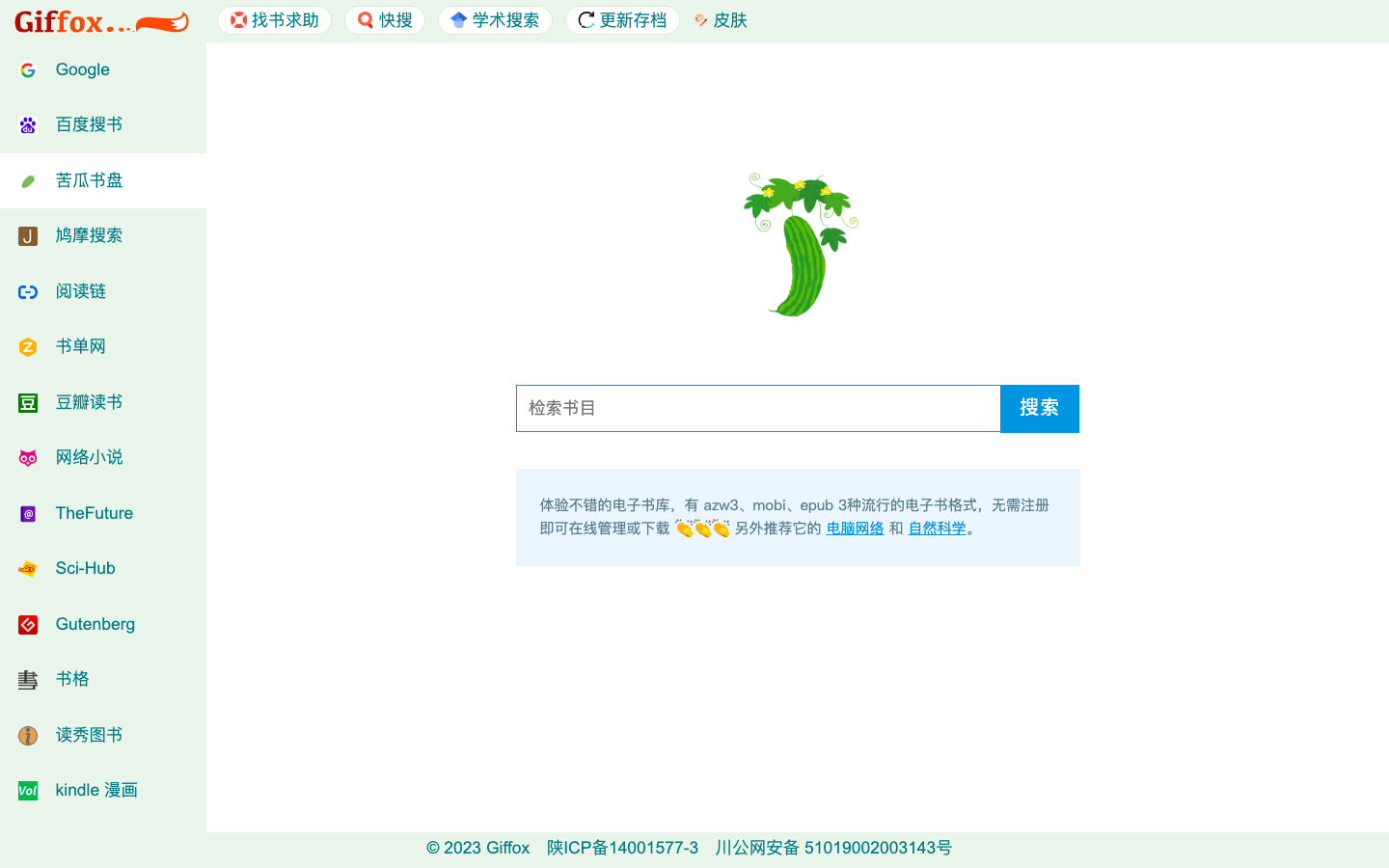Select the Gutenberg sidebar icon
The image size is (1389, 868).
27,624
